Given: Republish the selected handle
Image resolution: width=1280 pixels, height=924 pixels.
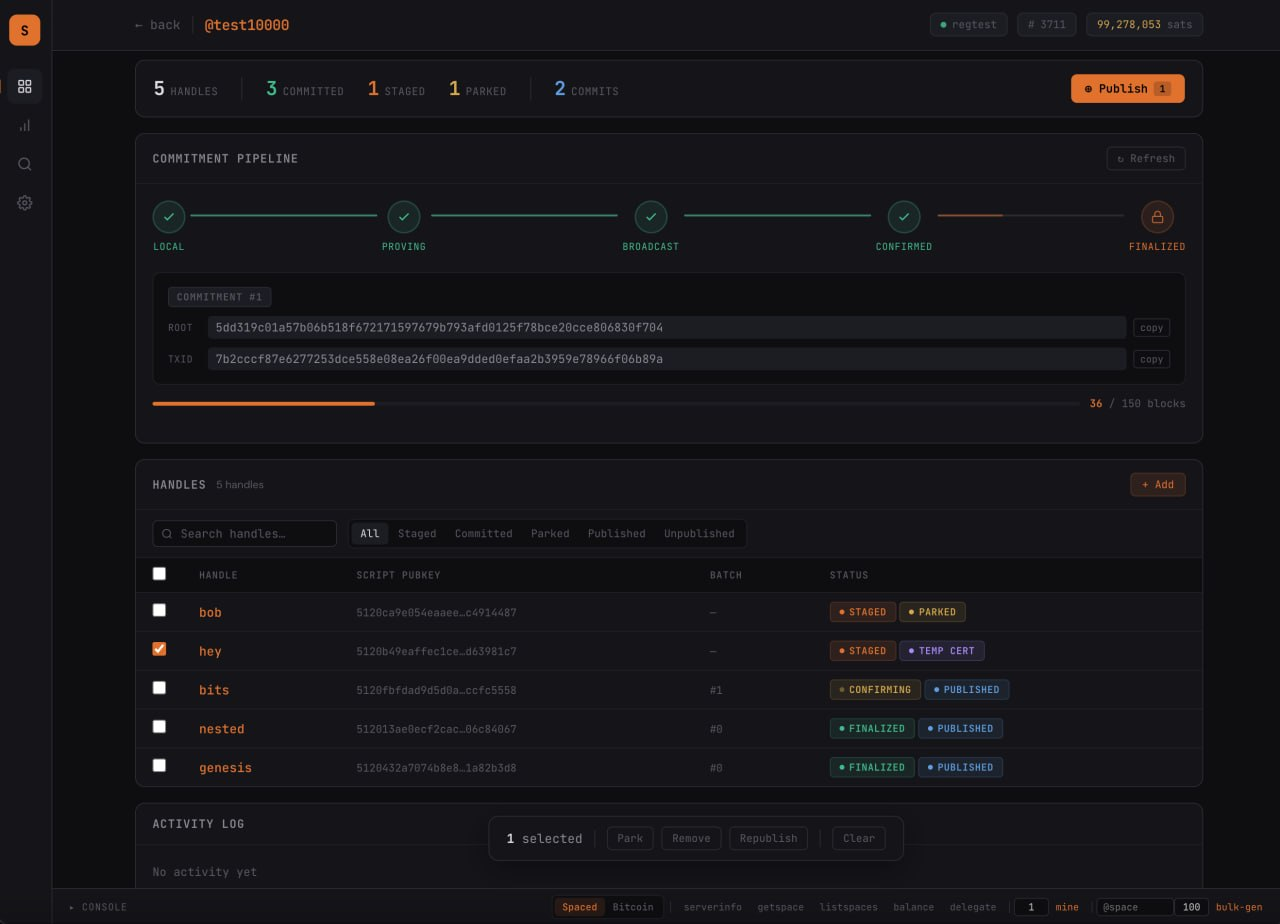Looking at the screenshot, I should (x=768, y=838).
